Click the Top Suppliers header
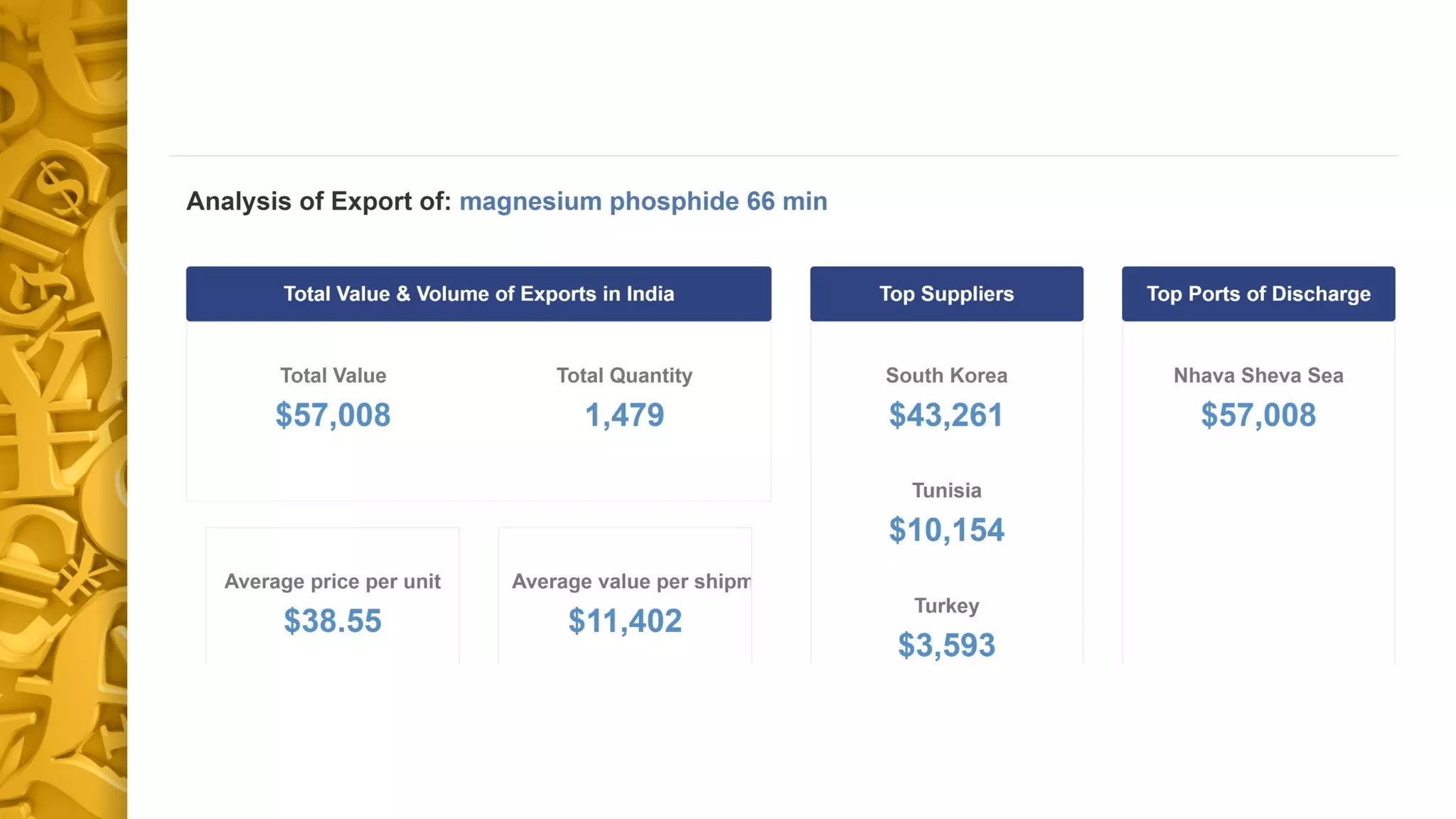This screenshot has height=819, width=1456. pyautogui.click(x=946, y=294)
